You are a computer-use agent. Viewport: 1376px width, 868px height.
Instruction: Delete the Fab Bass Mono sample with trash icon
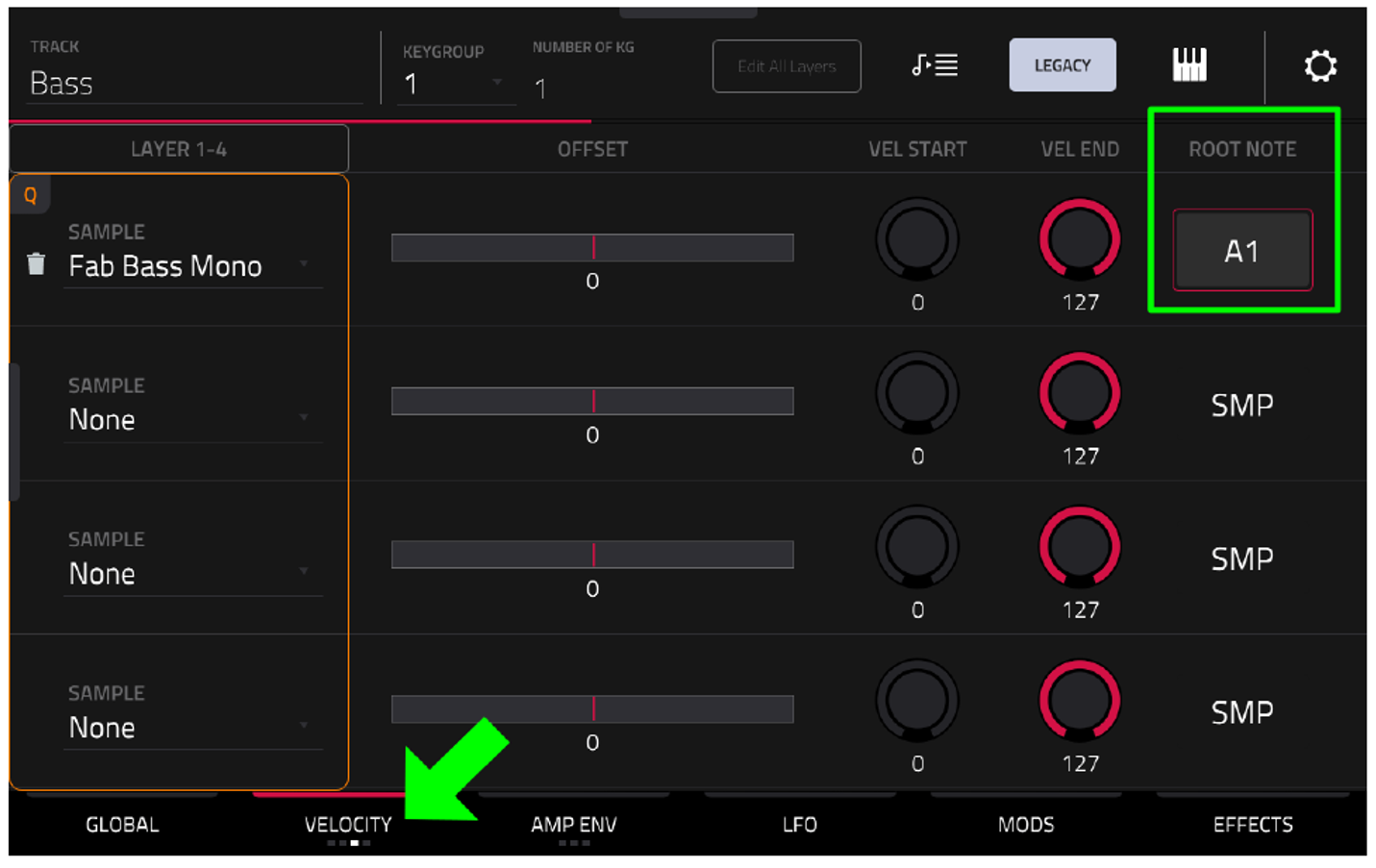coord(37,263)
